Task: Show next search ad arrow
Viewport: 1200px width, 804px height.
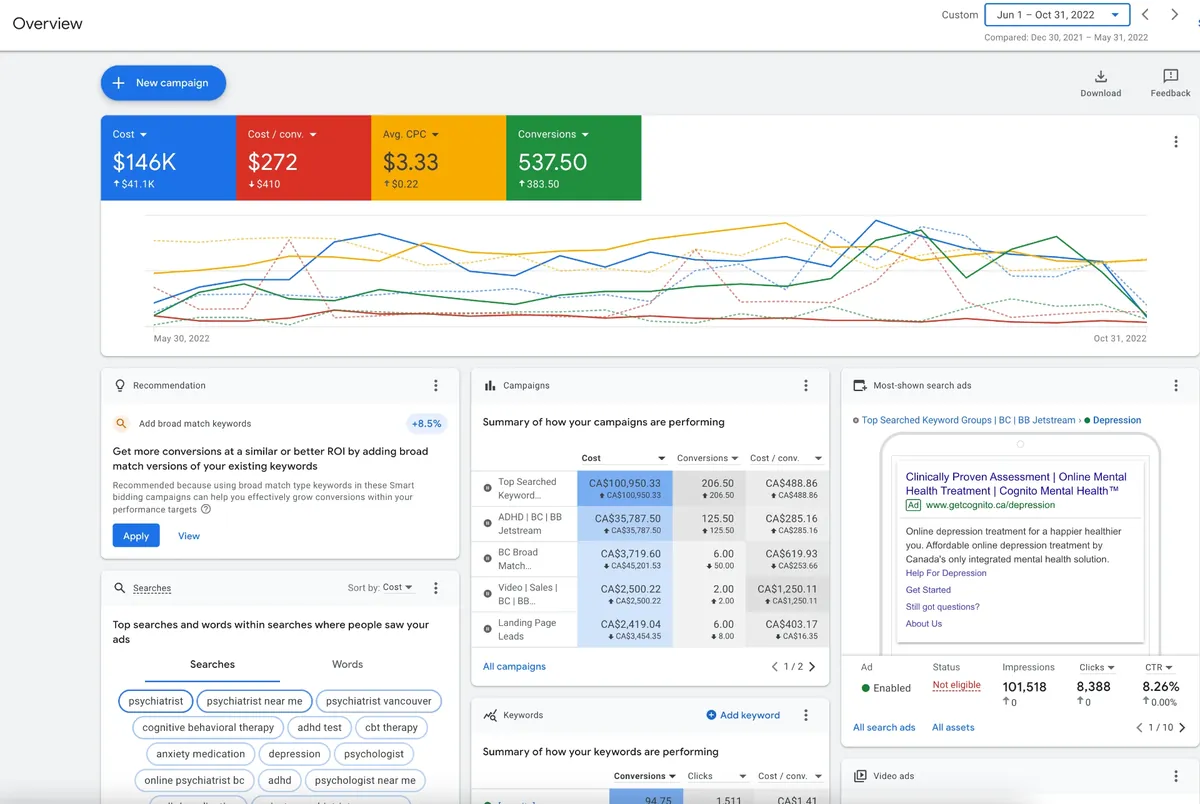Action: (x=1183, y=728)
